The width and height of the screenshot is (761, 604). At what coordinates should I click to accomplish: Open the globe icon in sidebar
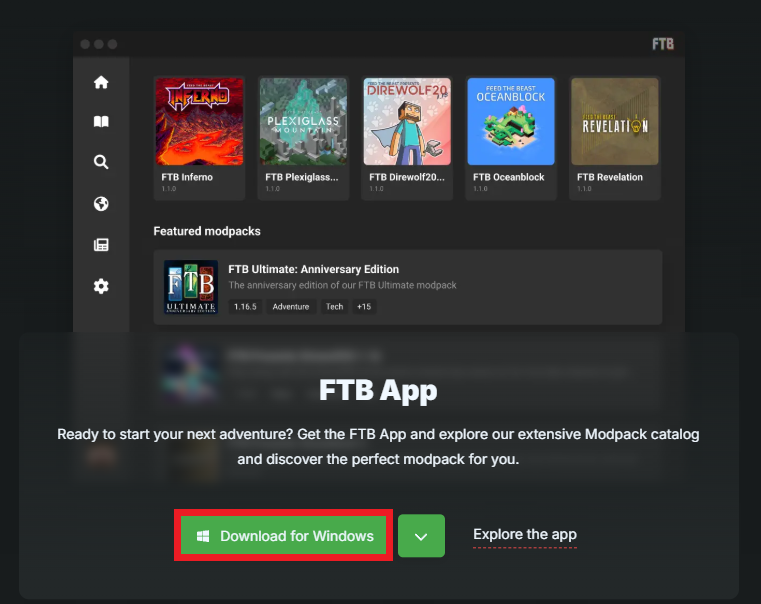(101, 204)
